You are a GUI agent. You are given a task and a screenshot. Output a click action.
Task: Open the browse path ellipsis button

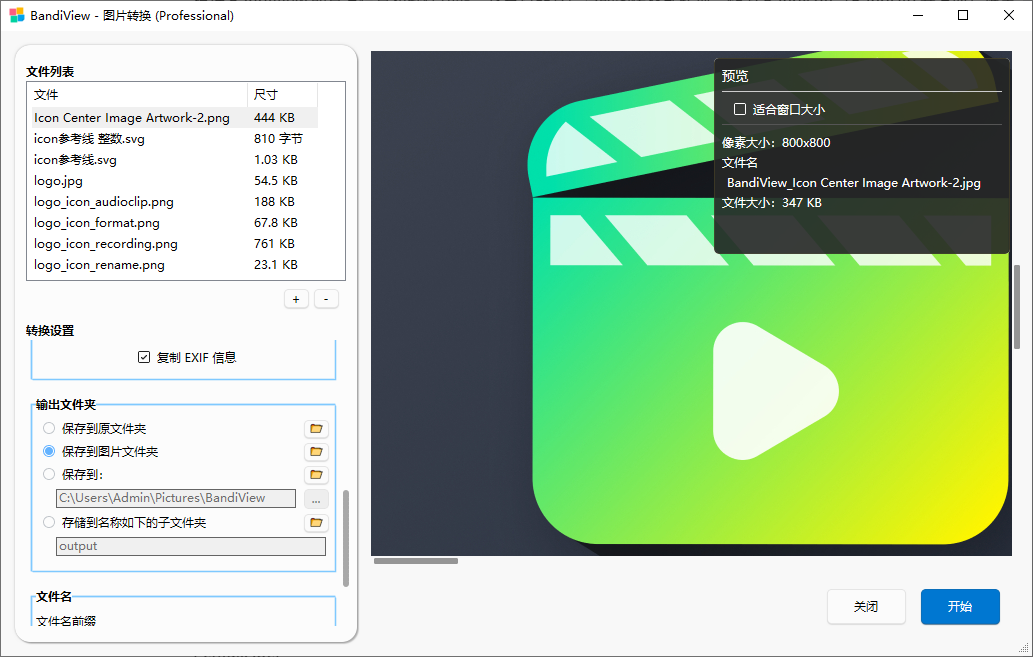point(316,498)
